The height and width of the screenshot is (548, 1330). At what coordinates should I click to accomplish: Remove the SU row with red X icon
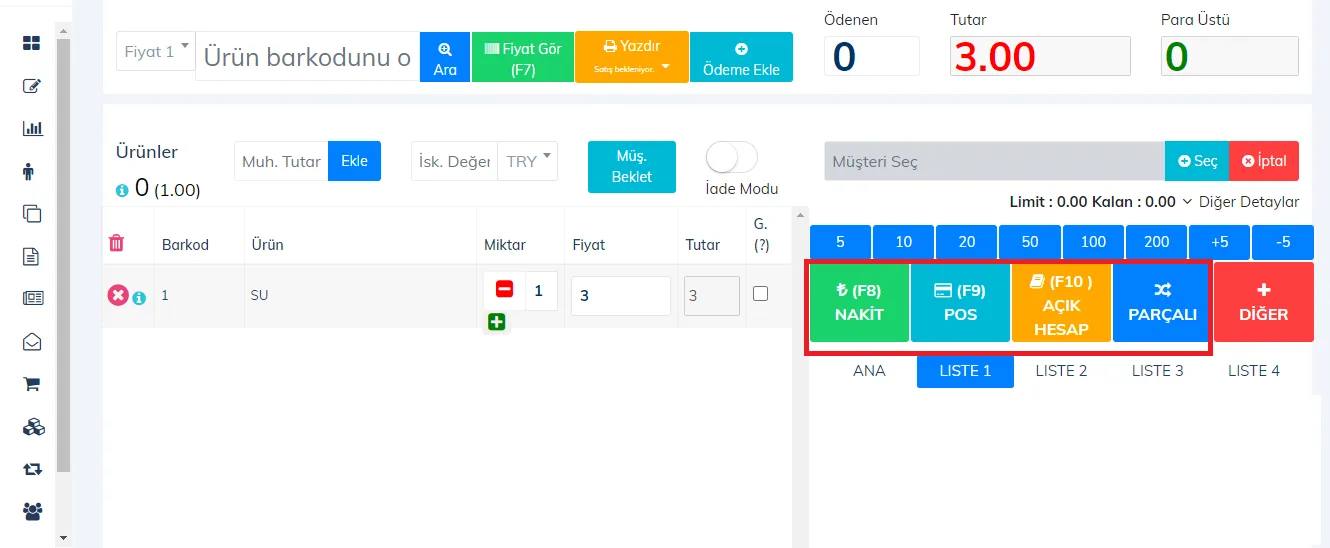[x=117, y=295]
